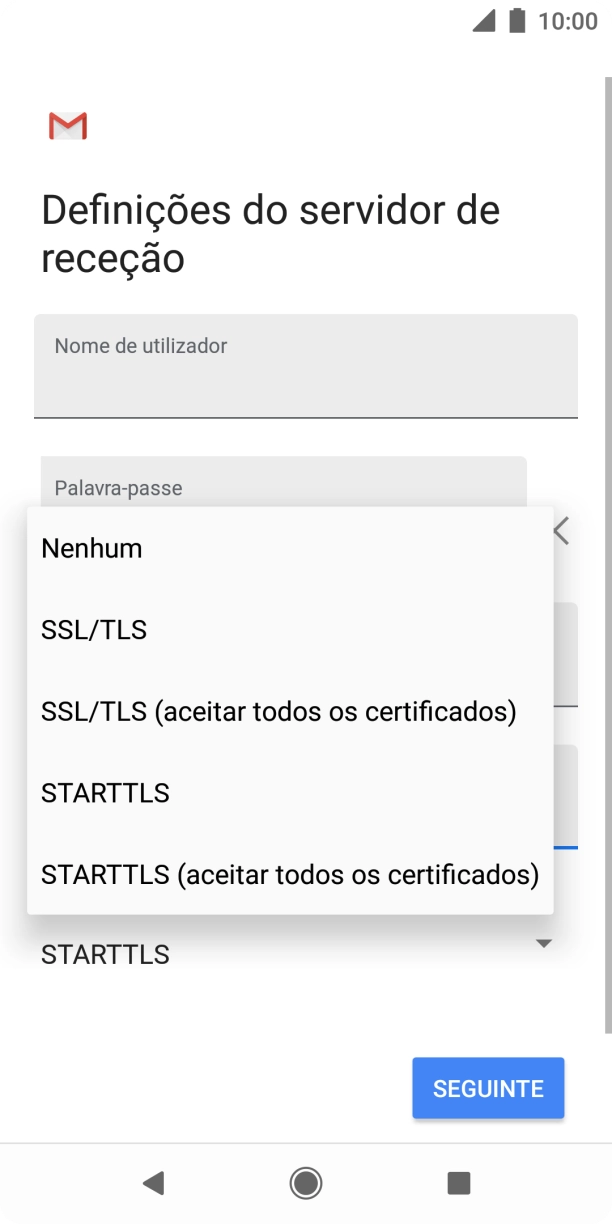The width and height of the screenshot is (612, 1224).
Task: Choose "STARTTLS (aceitar todos os certificados)"
Action: tap(288, 874)
